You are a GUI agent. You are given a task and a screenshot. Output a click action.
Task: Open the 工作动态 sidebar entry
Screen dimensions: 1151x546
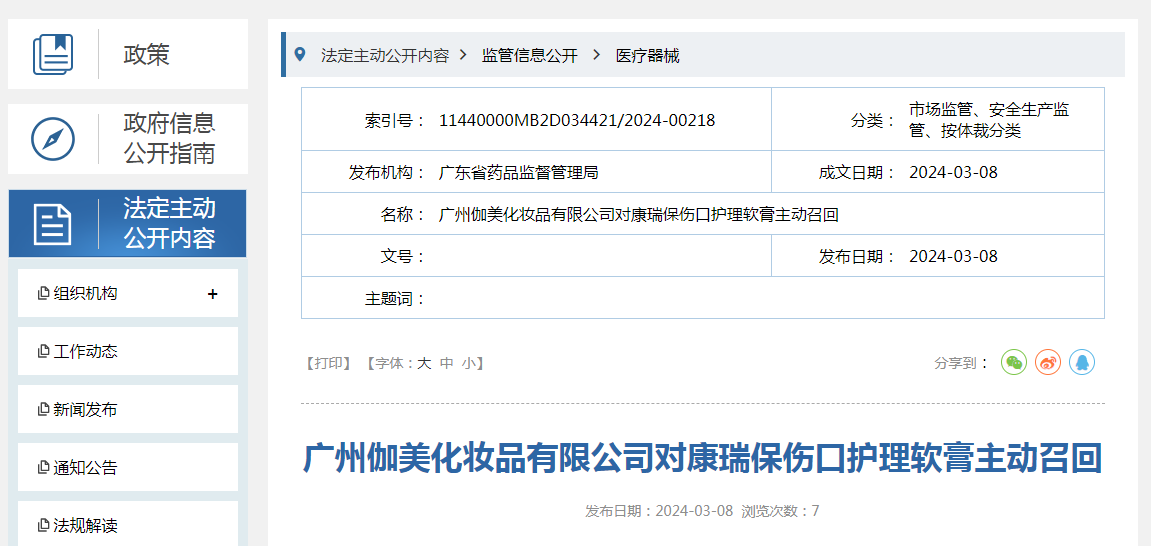[128, 352]
